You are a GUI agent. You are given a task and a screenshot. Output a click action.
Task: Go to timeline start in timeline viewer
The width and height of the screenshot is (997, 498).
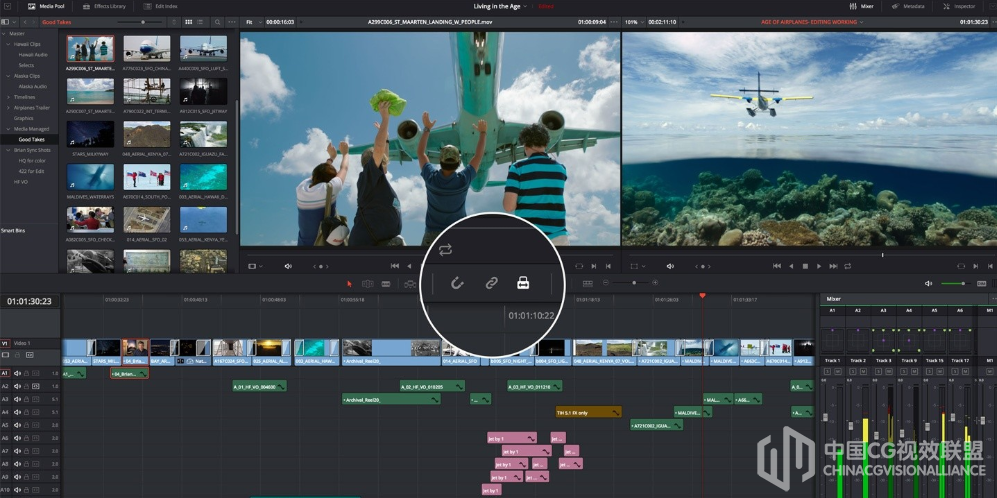777,266
